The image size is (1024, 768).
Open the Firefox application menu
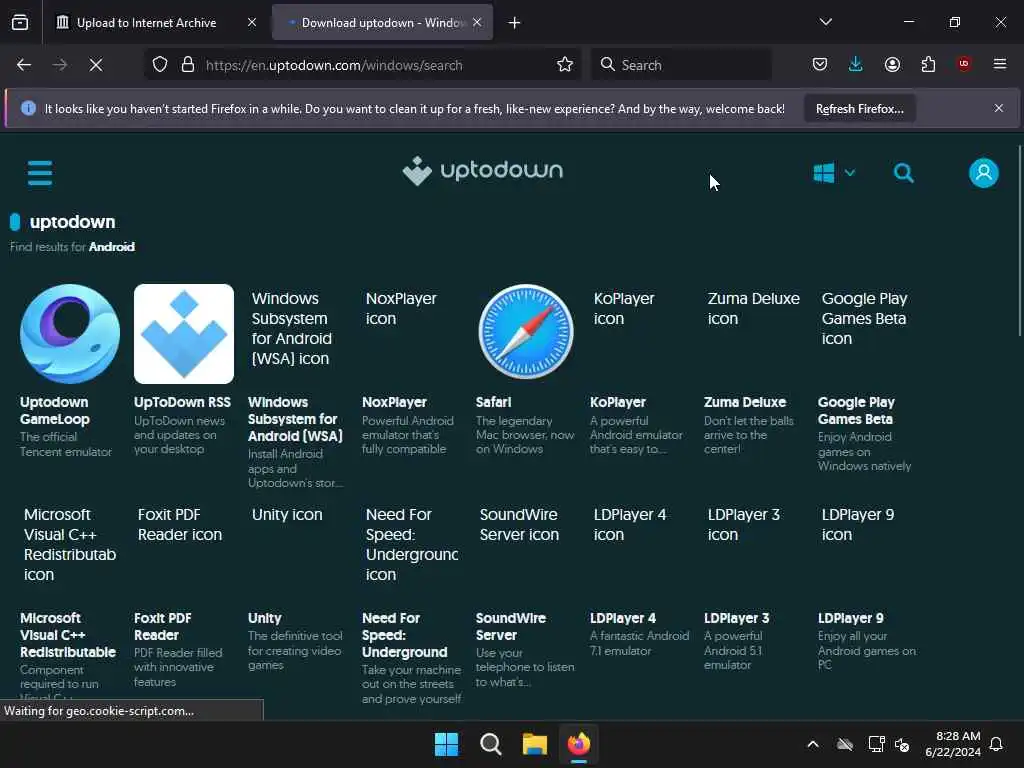1000,64
